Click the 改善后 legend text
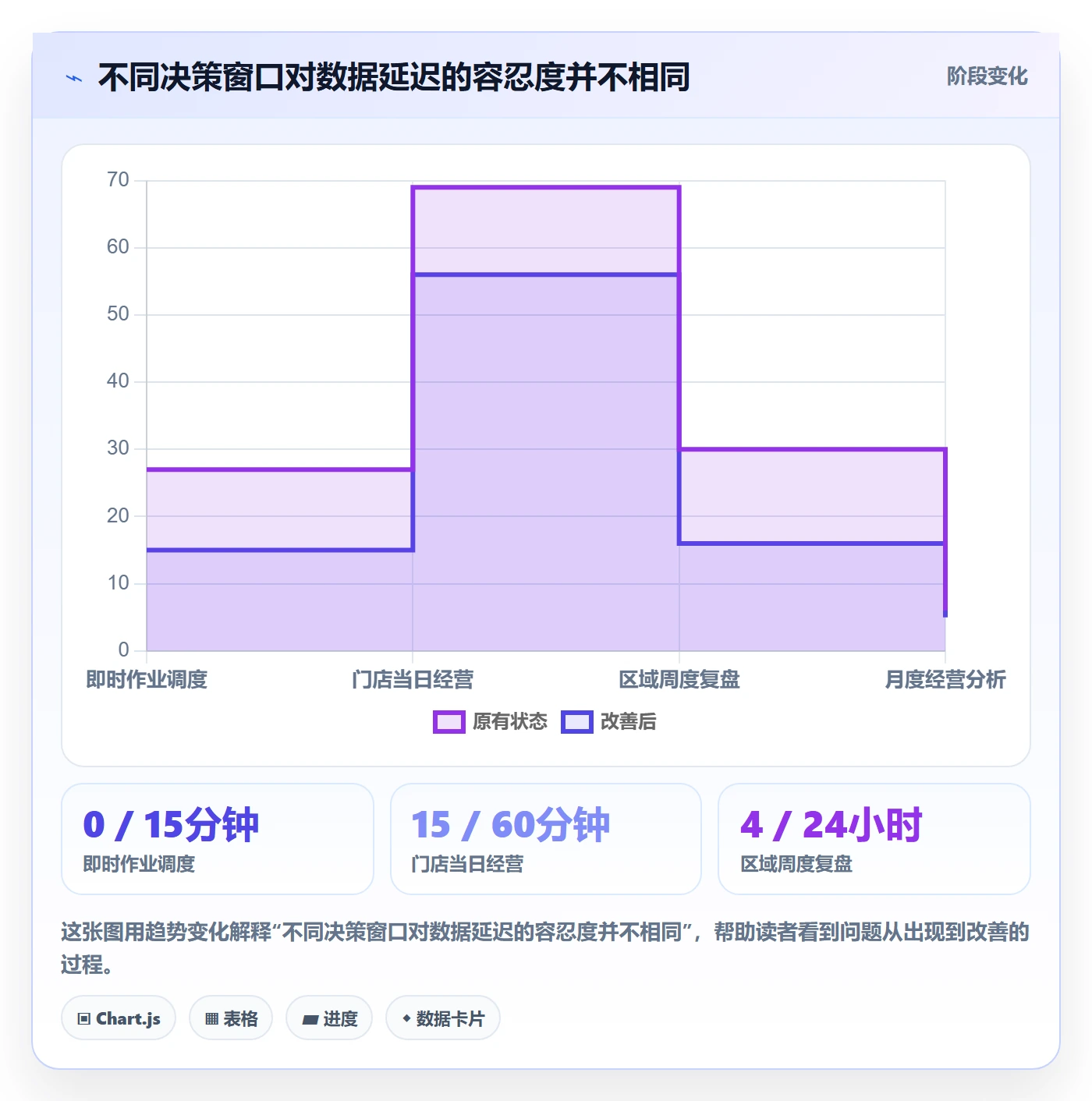The height and width of the screenshot is (1101, 1092). tap(628, 722)
